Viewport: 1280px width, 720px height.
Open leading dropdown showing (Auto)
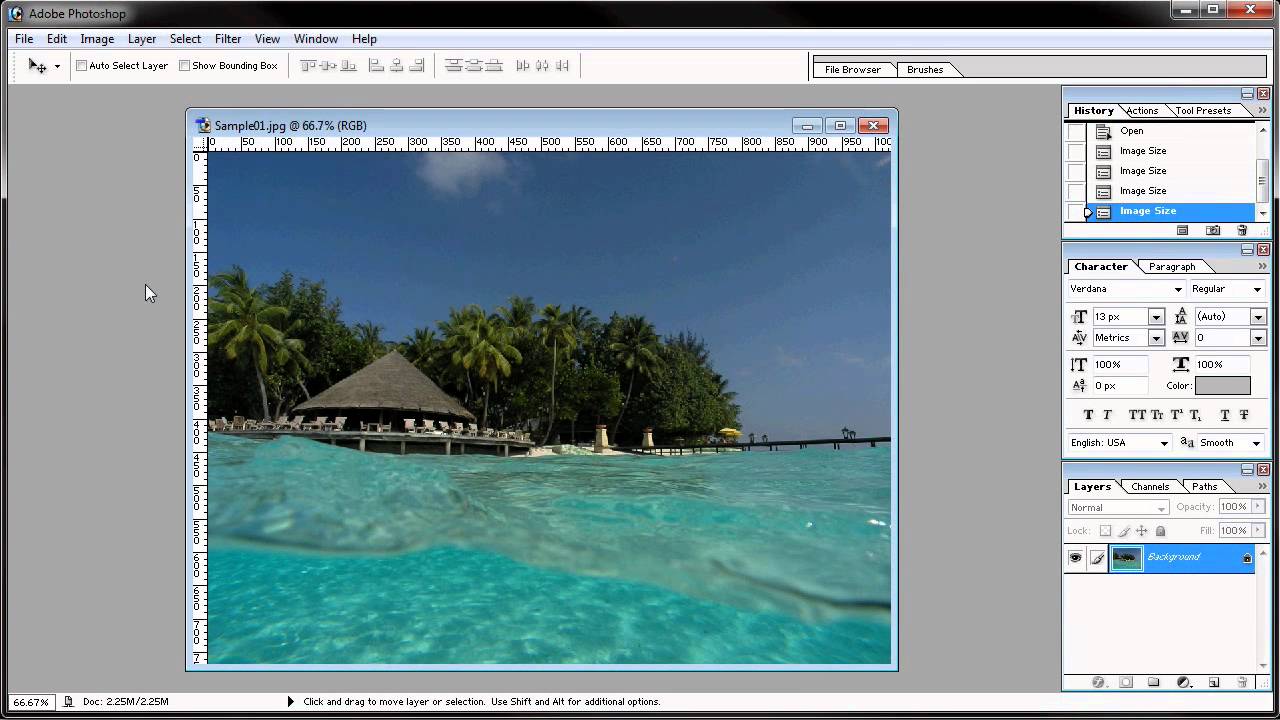point(1258,317)
